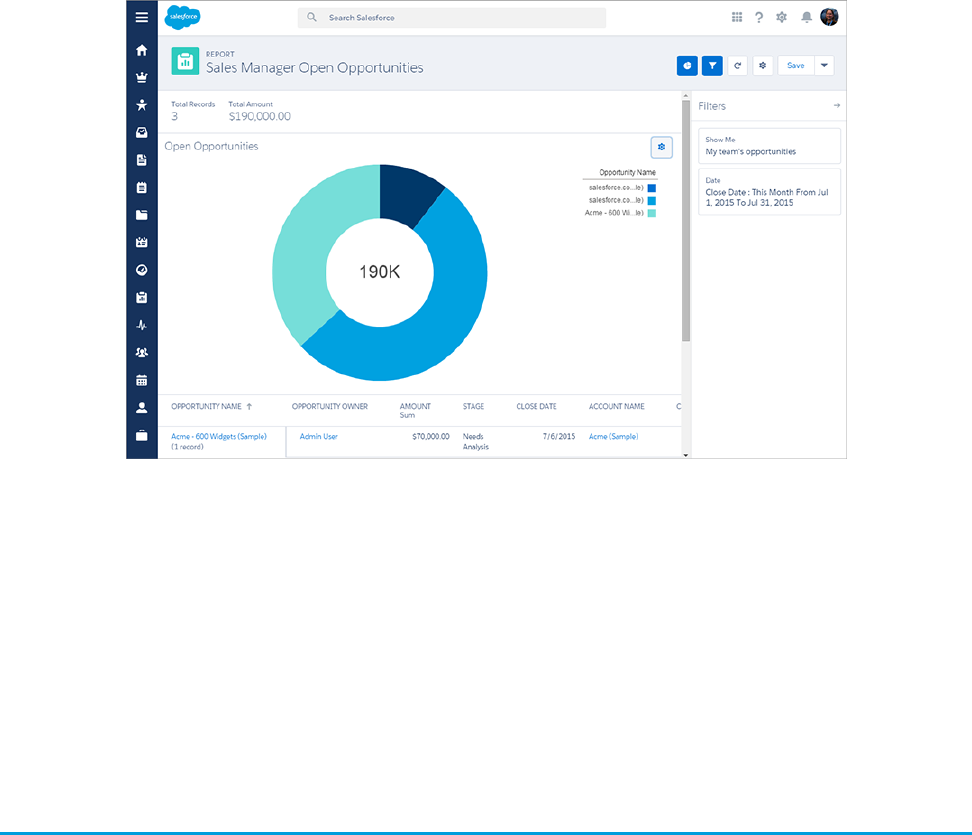
Task: Open Acme - 600 Widgets (Sample) link
Action: 219,436
